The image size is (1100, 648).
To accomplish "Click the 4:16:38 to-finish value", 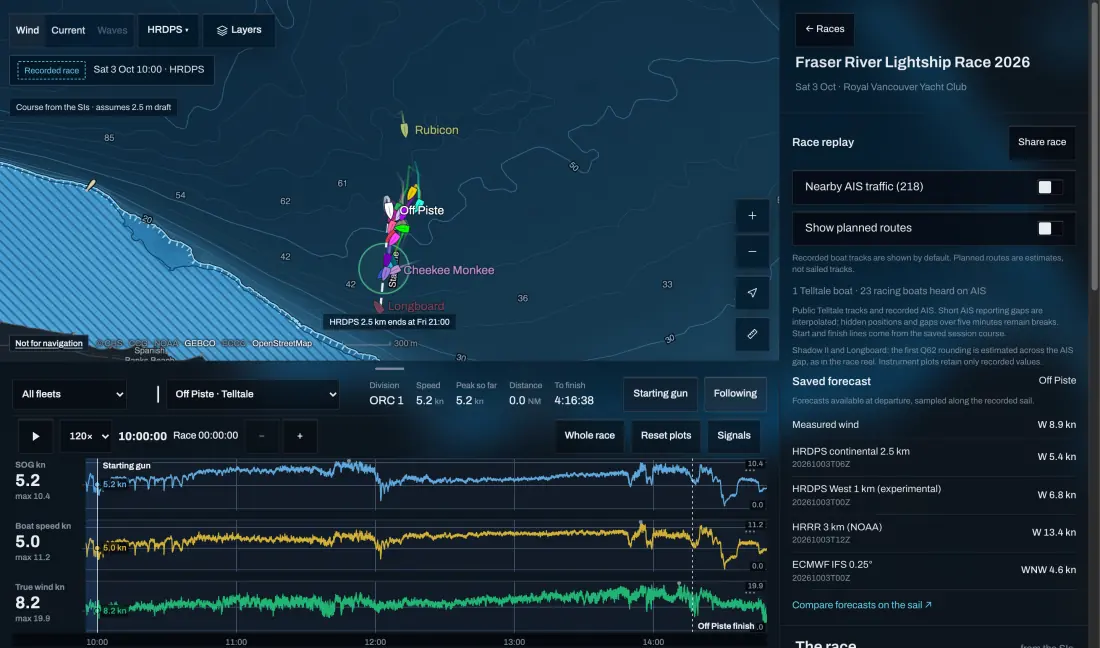I will coord(574,400).
